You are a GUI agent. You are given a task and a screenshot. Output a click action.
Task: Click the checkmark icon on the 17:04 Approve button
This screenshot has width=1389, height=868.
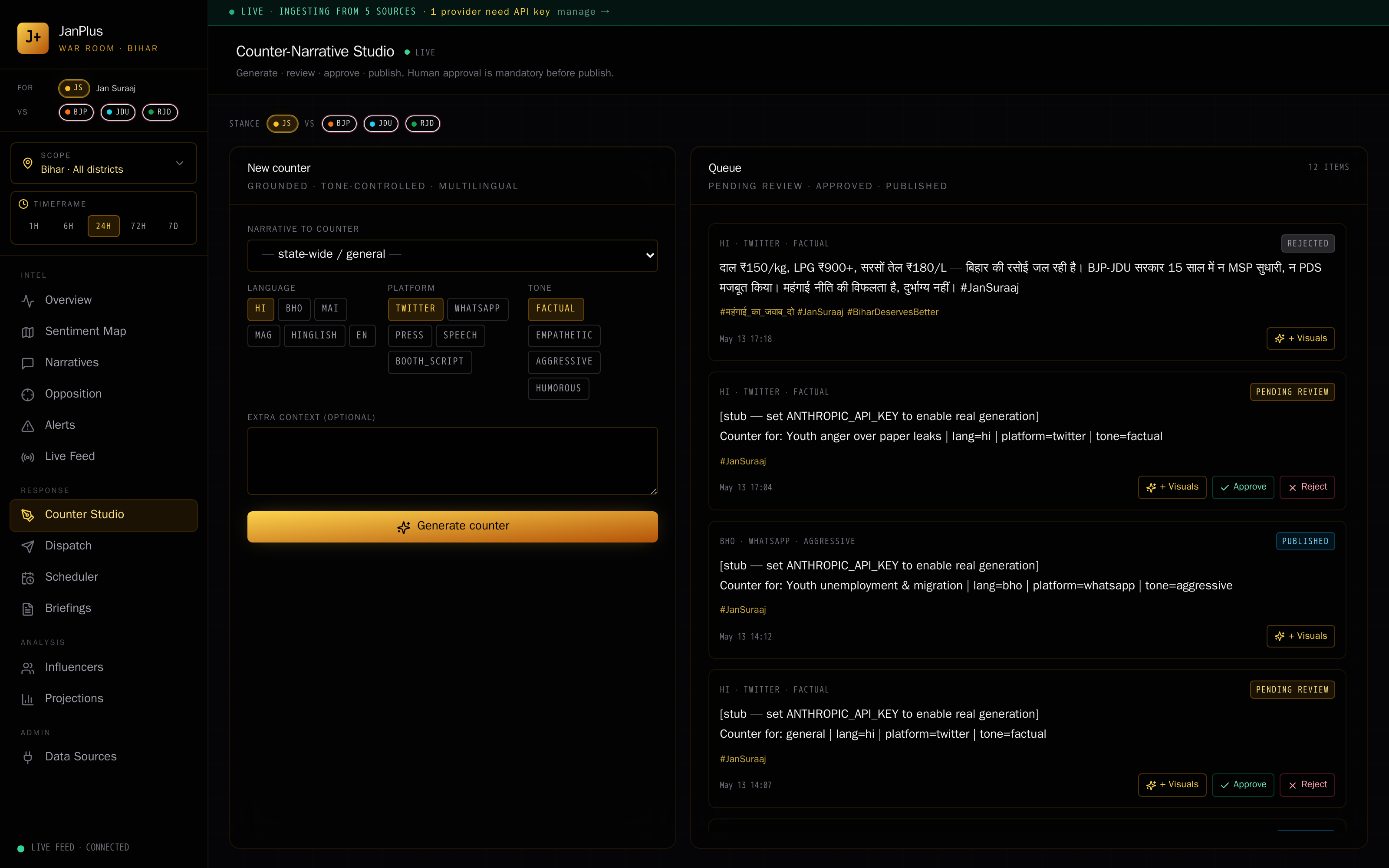1225,487
